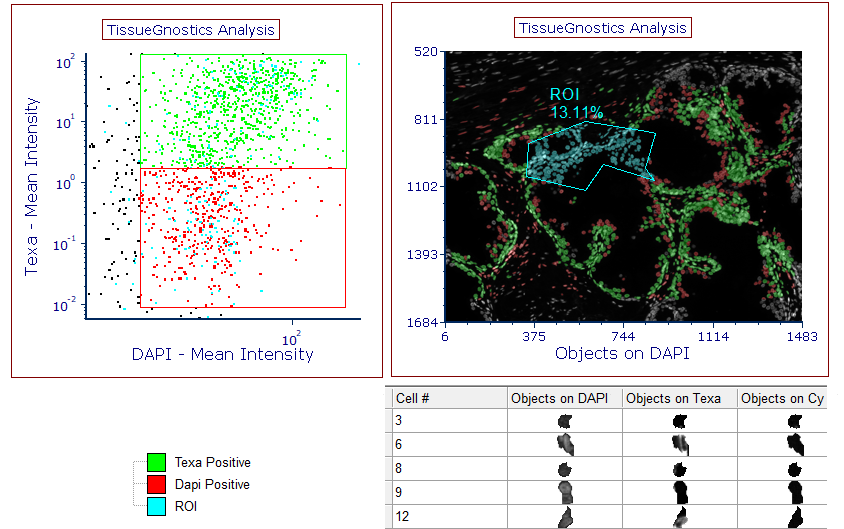Select the Texa thumbnail for cell 12
The width and height of the screenshot is (844, 529).
pyautogui.click(x=679, y=516)
